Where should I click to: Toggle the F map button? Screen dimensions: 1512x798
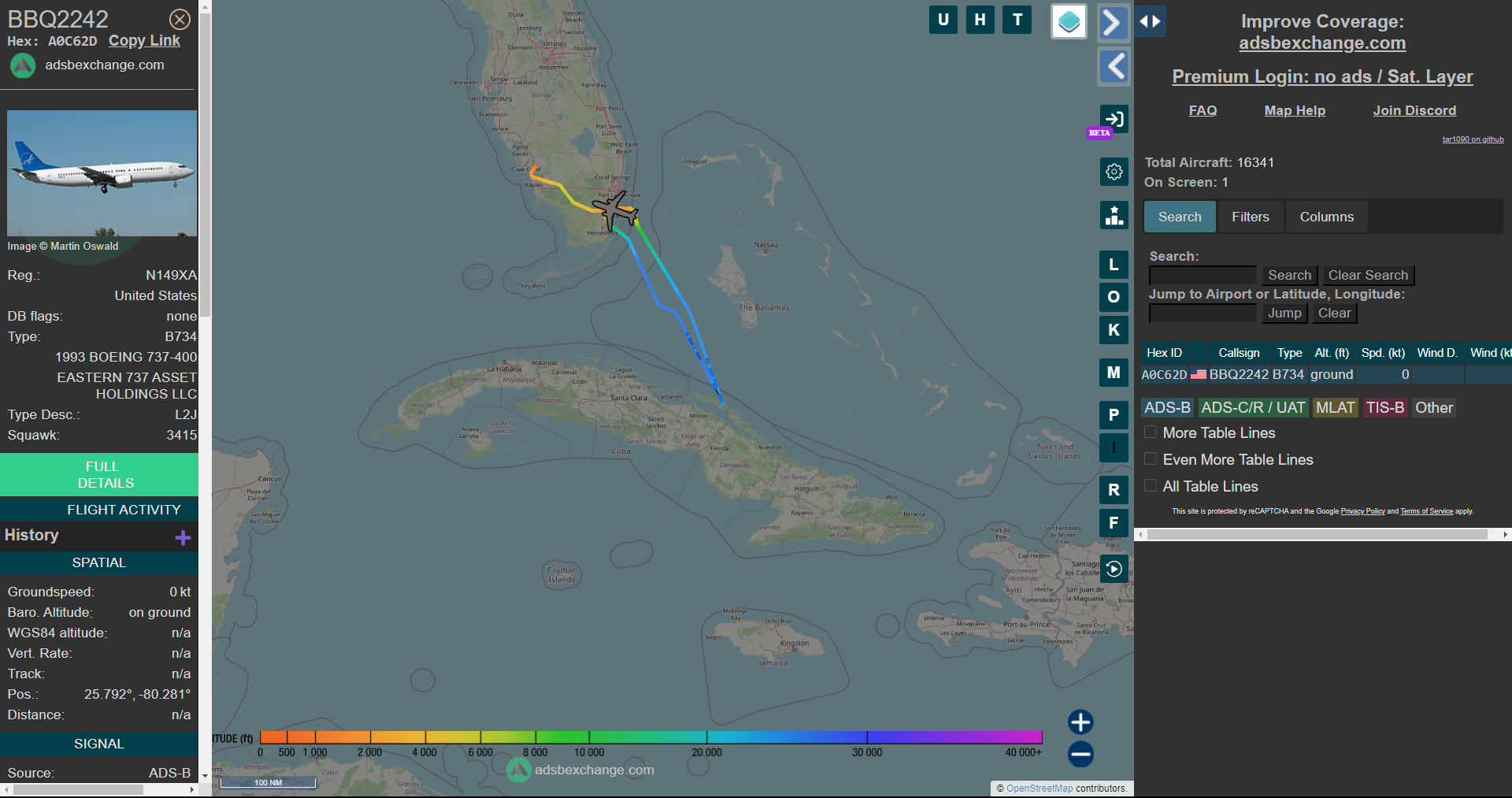click(x=1114, y=523)
